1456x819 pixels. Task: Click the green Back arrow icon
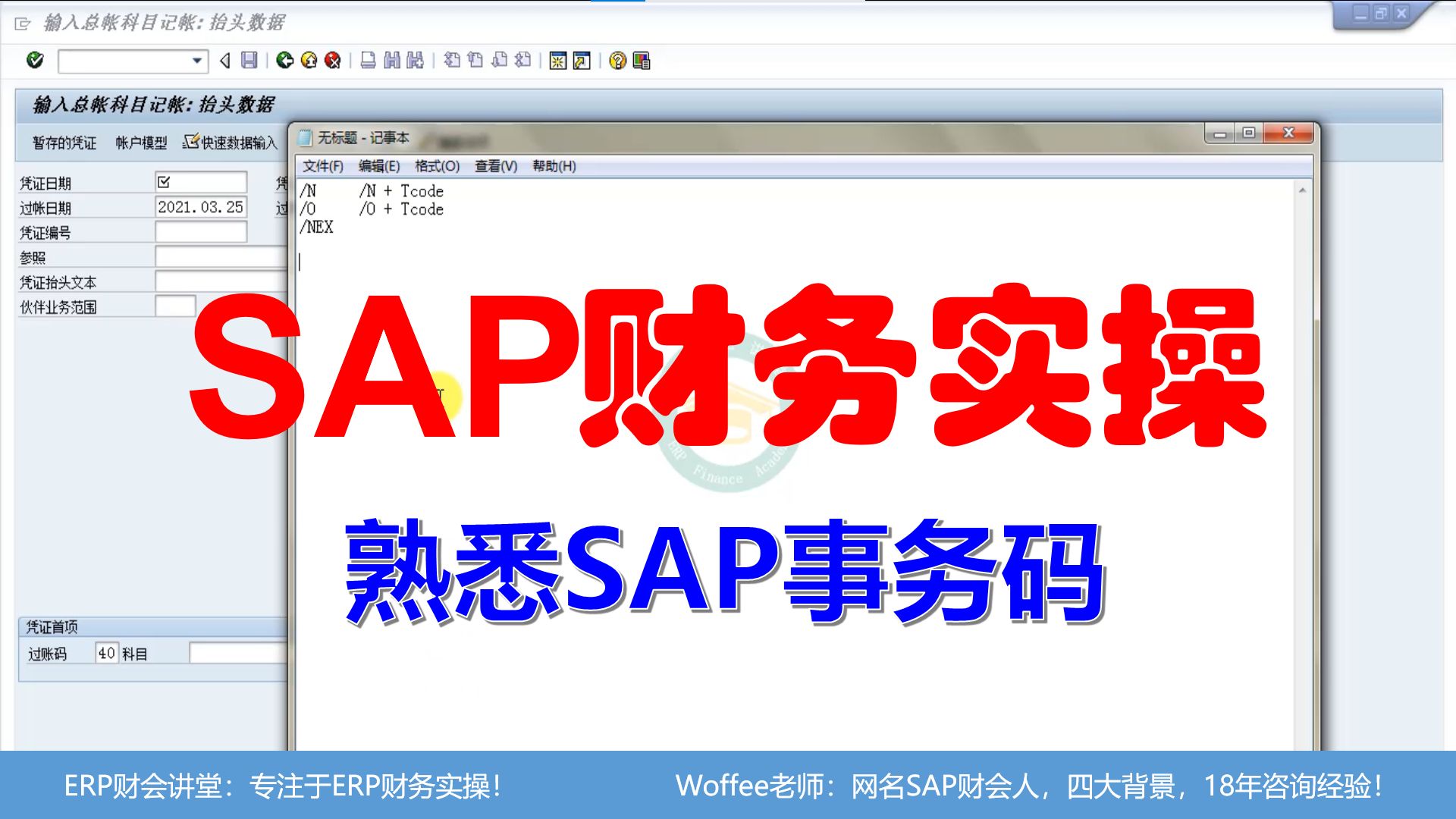tap(285, 61)
